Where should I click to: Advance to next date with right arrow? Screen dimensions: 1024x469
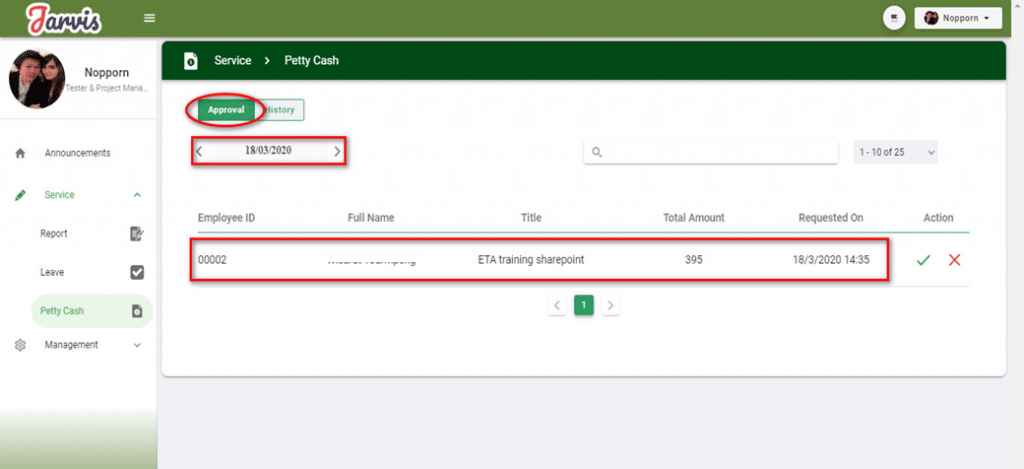click(x=337, y=152)
